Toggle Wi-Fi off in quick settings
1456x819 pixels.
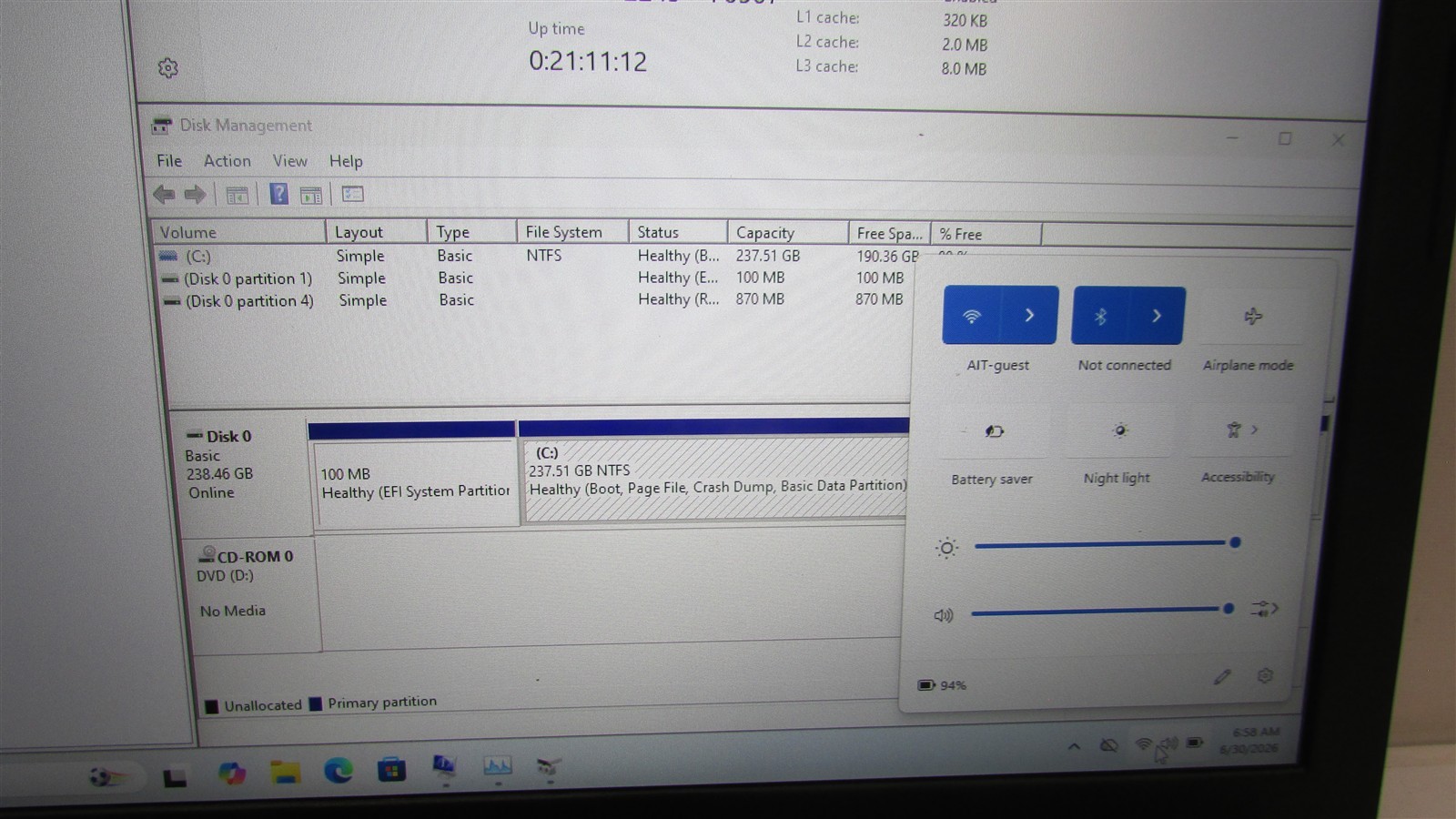(x=972, y=315)
